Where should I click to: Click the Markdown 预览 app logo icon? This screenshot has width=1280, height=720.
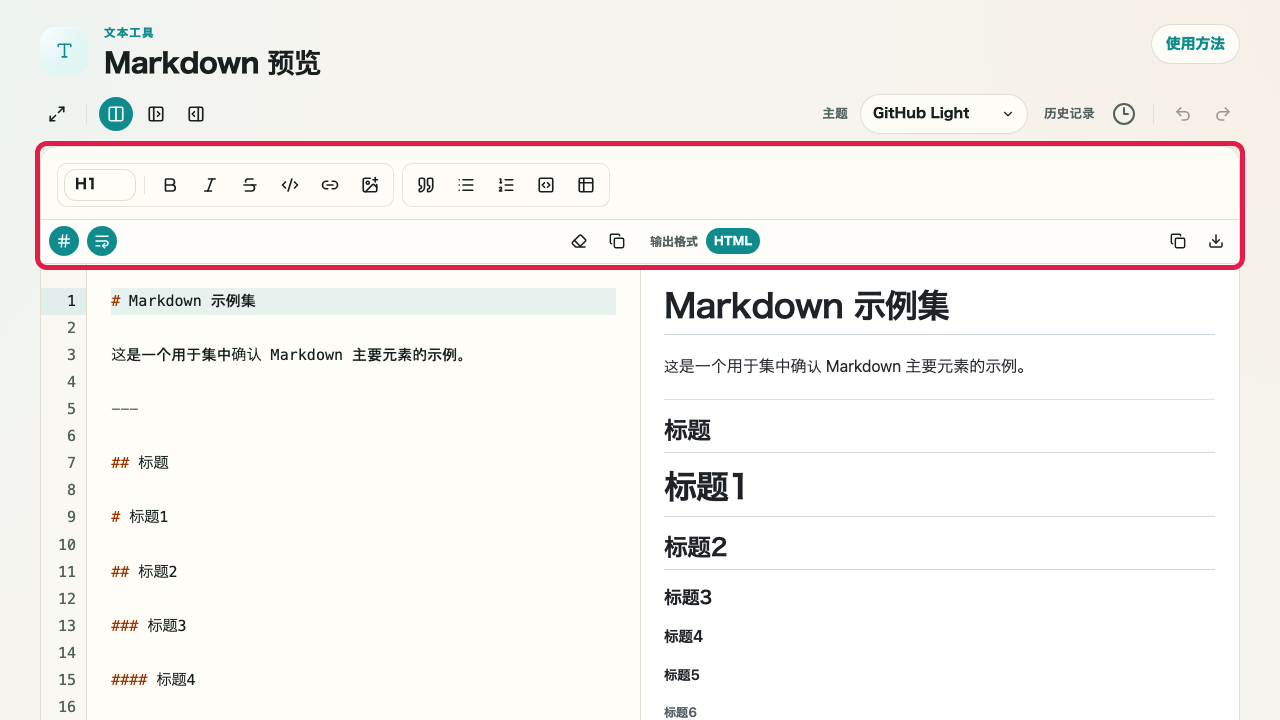(64, 51)
